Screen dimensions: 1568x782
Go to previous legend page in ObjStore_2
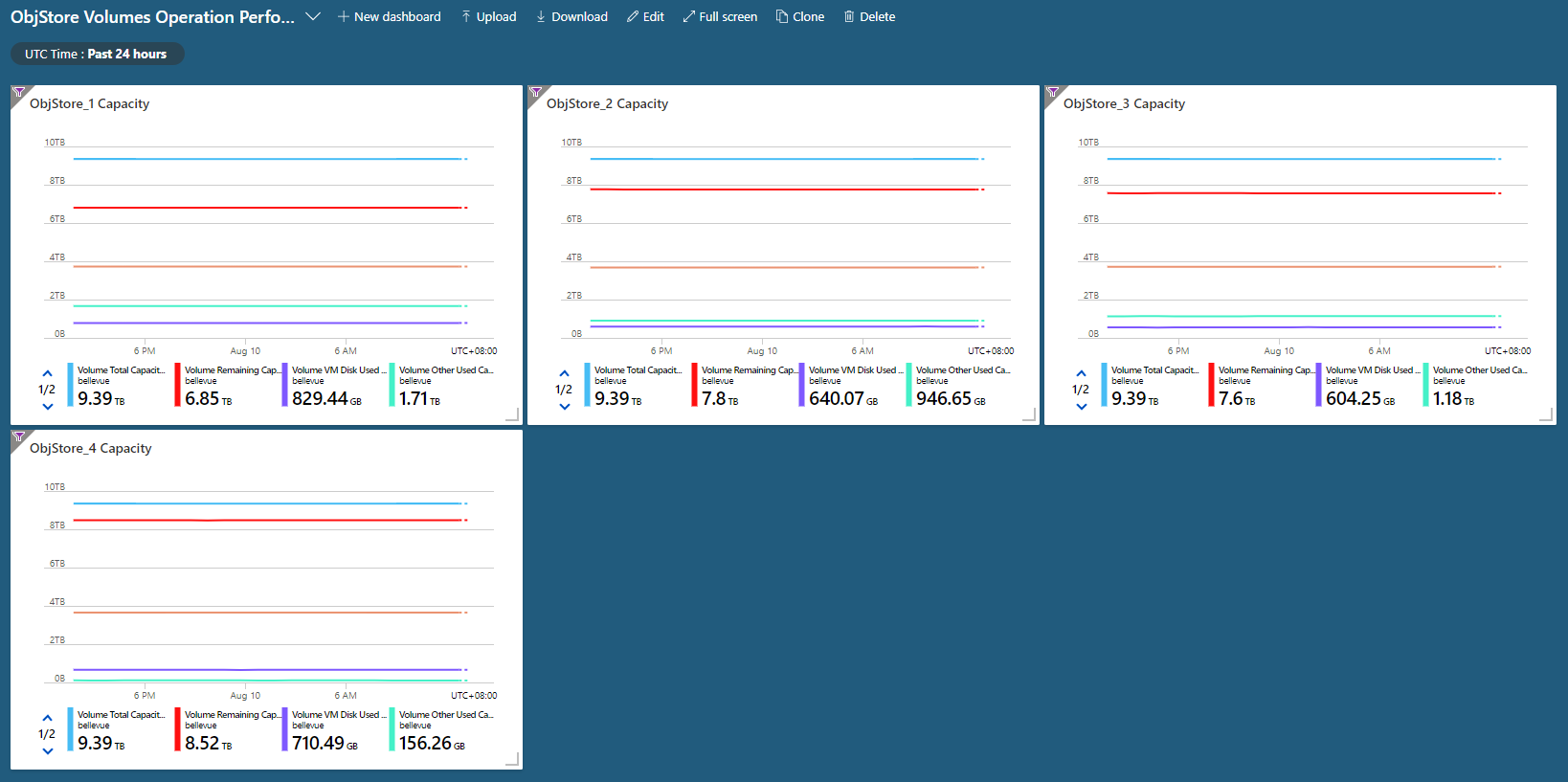tap(564, 373)
